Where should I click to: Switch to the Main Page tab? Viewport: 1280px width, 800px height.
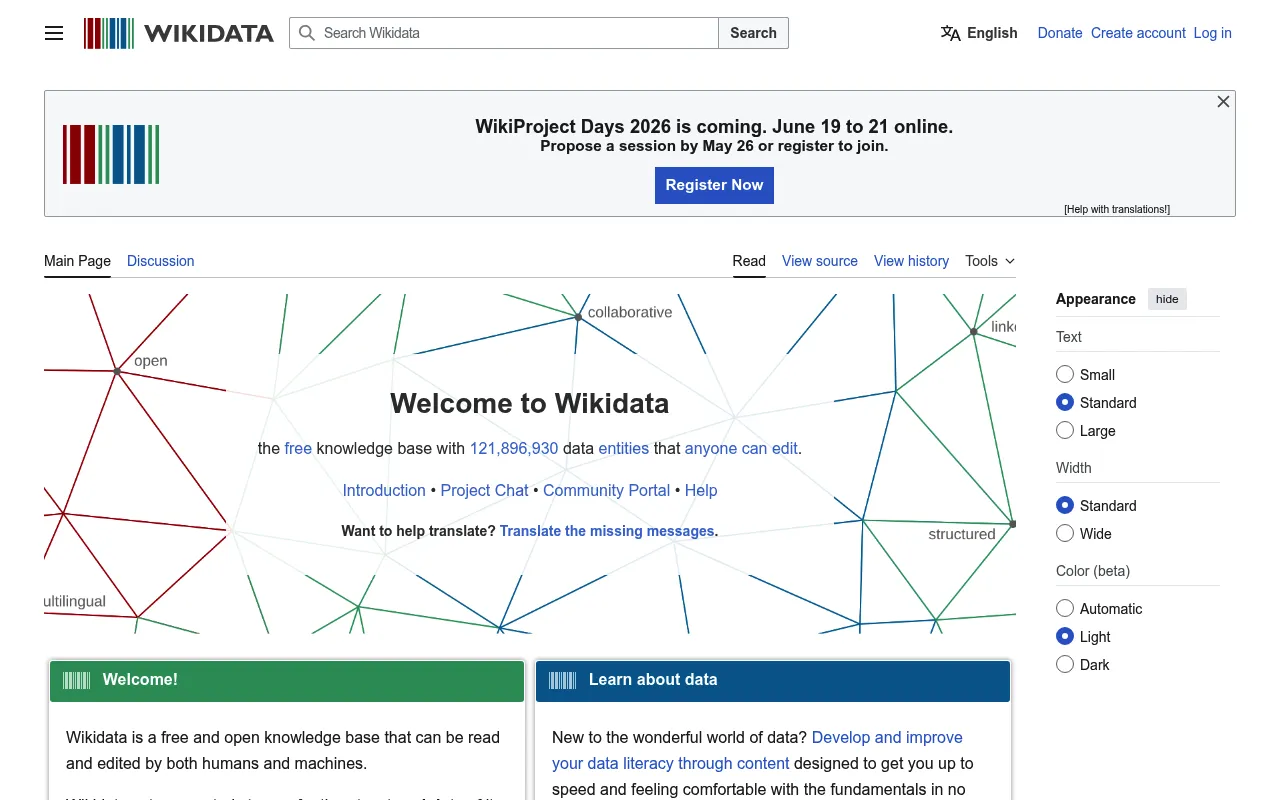point(77,261)
